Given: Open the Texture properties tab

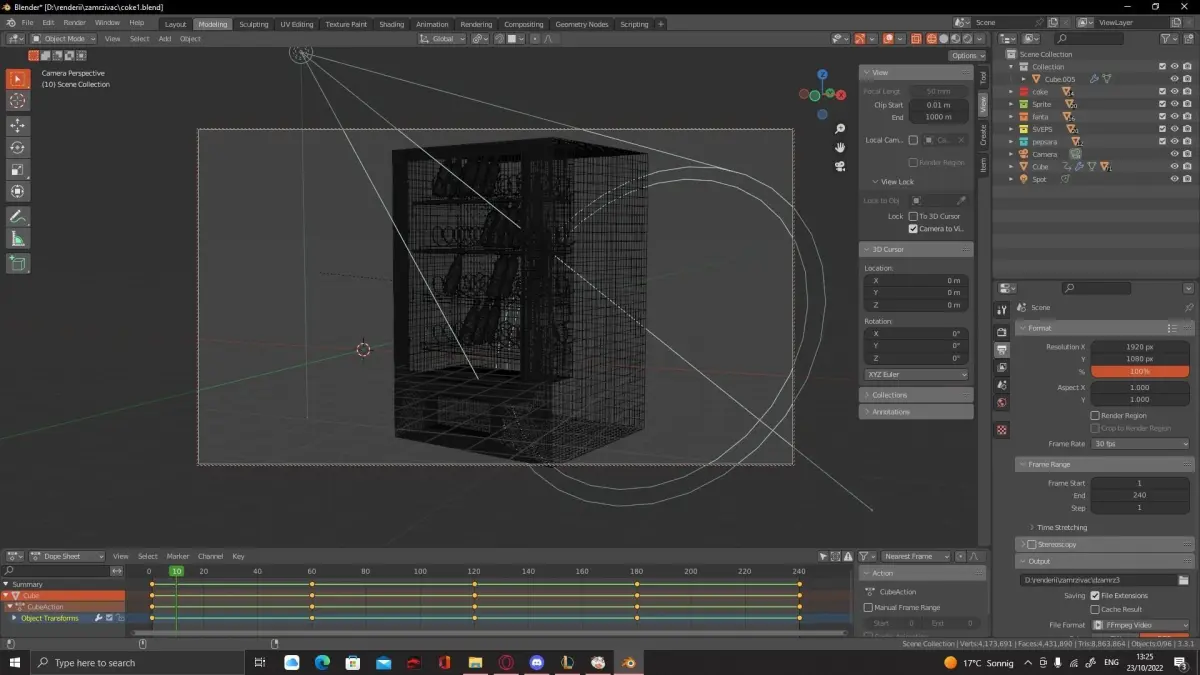Looking at the screenshot, I should point(1002,430).
